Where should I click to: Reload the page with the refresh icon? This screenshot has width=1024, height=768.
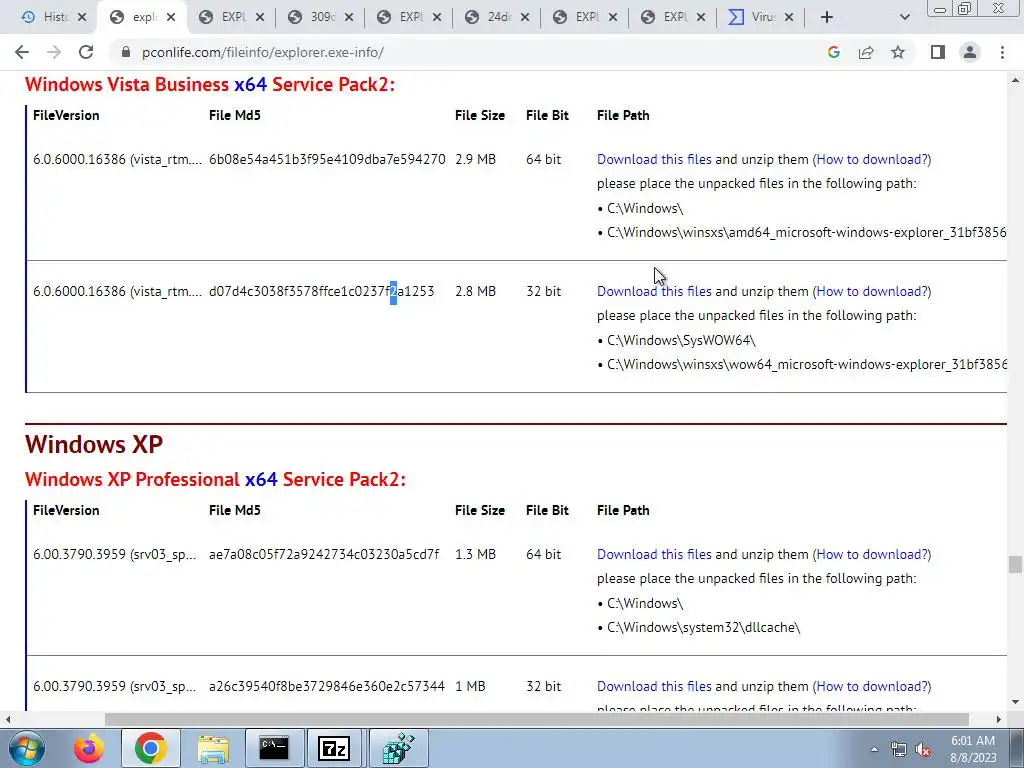pos(86,52)
